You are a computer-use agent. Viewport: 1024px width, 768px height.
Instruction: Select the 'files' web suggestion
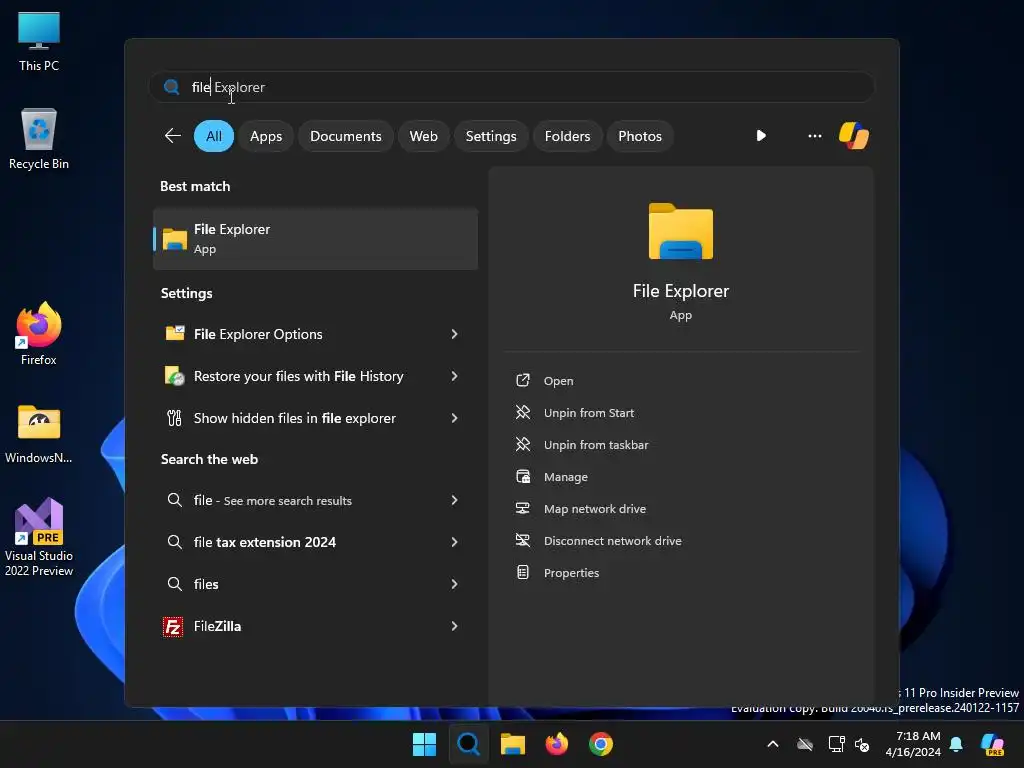click(315, 584)
